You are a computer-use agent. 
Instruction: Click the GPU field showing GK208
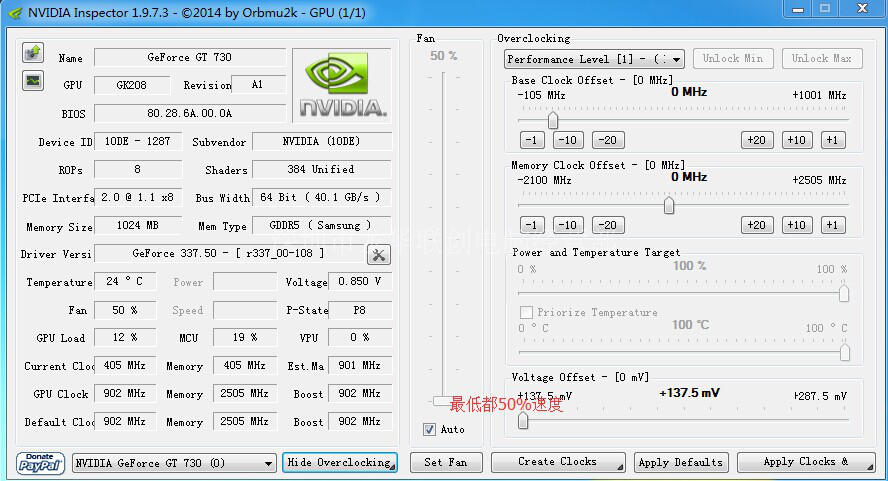[x=131, y=85]
